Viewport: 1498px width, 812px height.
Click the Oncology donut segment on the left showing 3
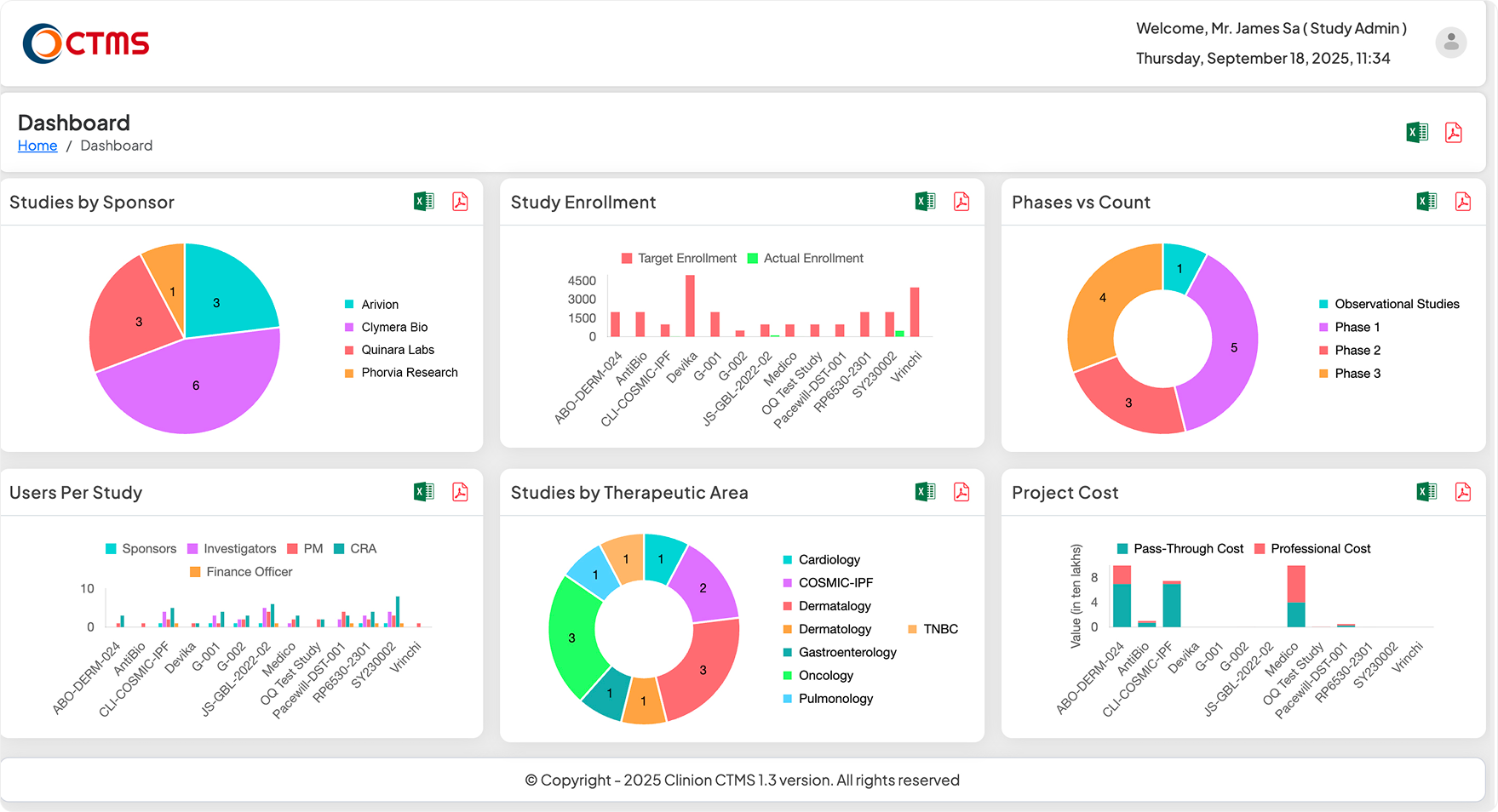pos(571,638)
